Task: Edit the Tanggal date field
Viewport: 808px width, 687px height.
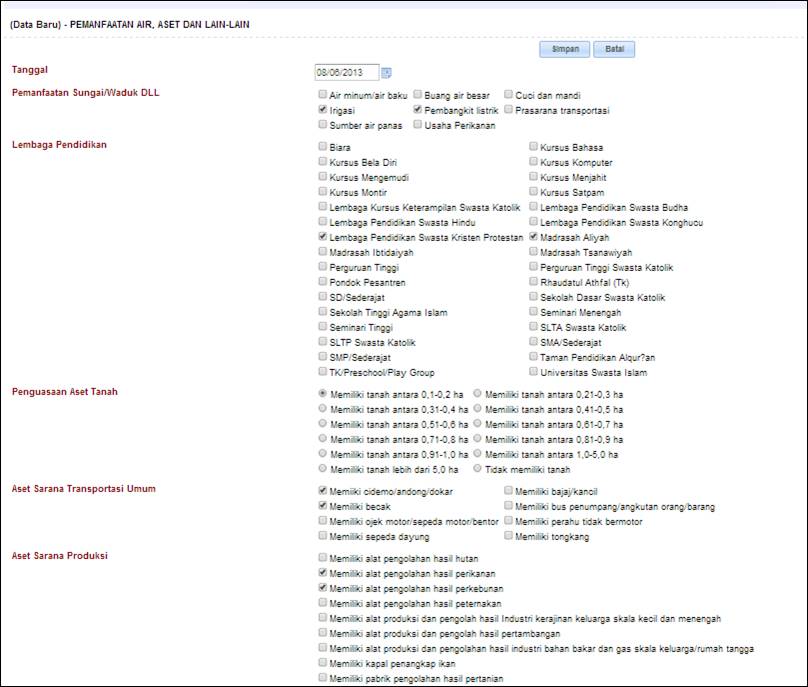Action: pyautogui.click(x=347, y=72)
